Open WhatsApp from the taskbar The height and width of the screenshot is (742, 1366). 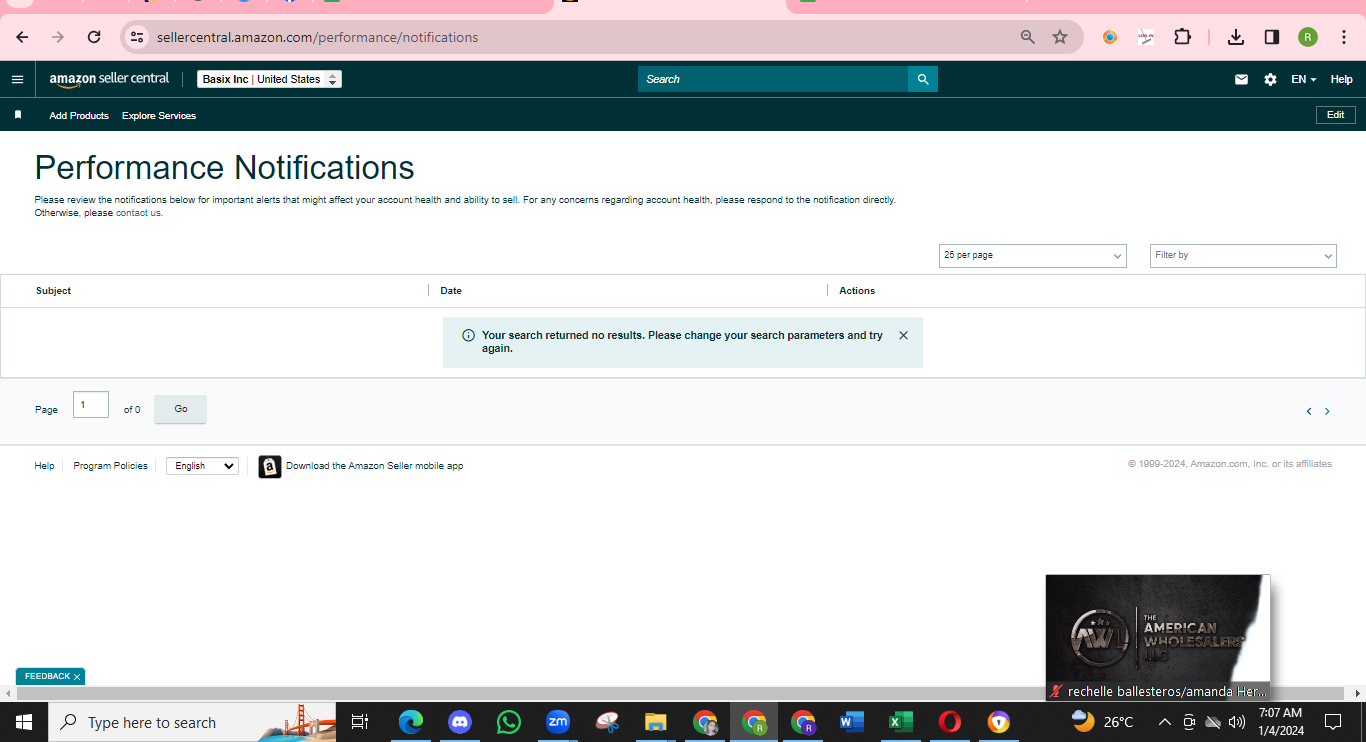point(509,722)
